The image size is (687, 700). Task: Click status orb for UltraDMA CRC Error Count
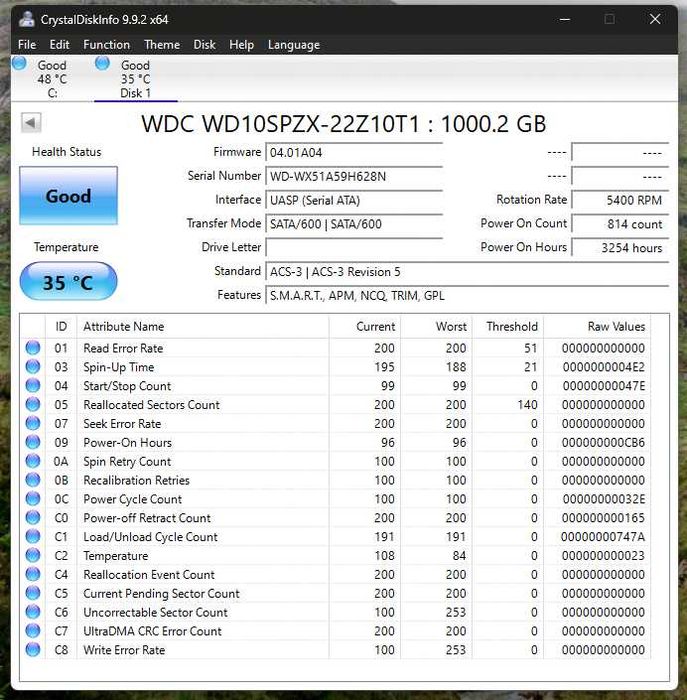tap(33, 631)
